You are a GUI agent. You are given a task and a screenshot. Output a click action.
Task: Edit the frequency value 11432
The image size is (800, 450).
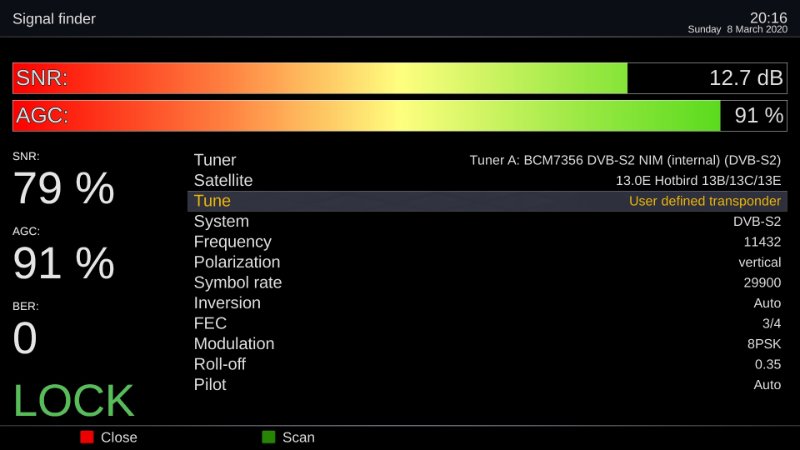762,242
